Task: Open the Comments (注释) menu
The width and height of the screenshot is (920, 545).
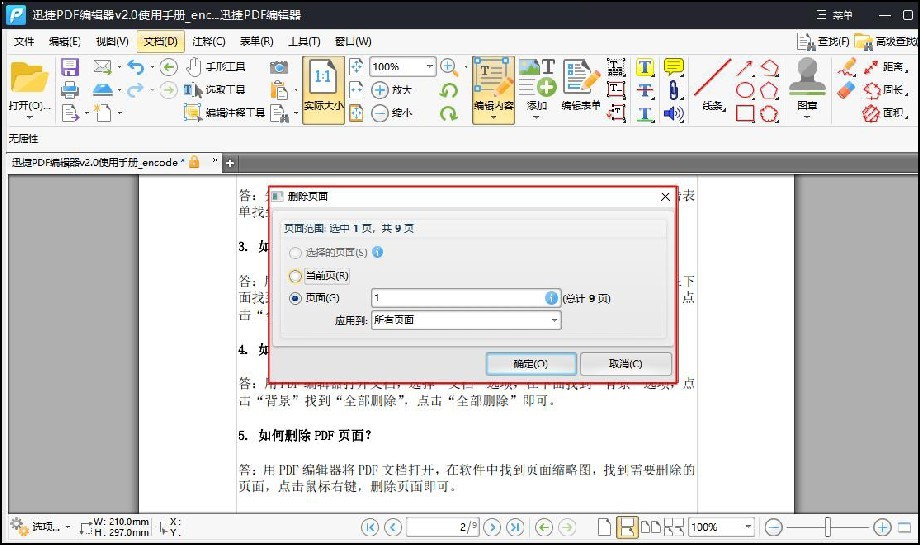Action: (209, 42)
